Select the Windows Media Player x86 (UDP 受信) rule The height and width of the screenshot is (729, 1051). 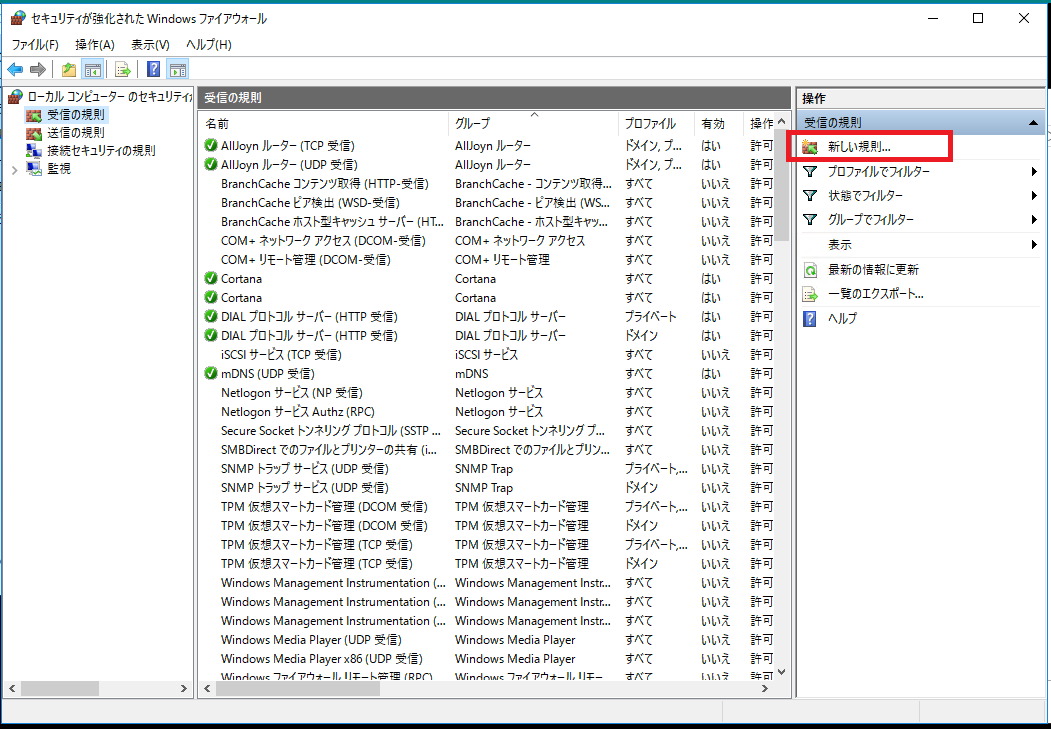click(322, 659)
